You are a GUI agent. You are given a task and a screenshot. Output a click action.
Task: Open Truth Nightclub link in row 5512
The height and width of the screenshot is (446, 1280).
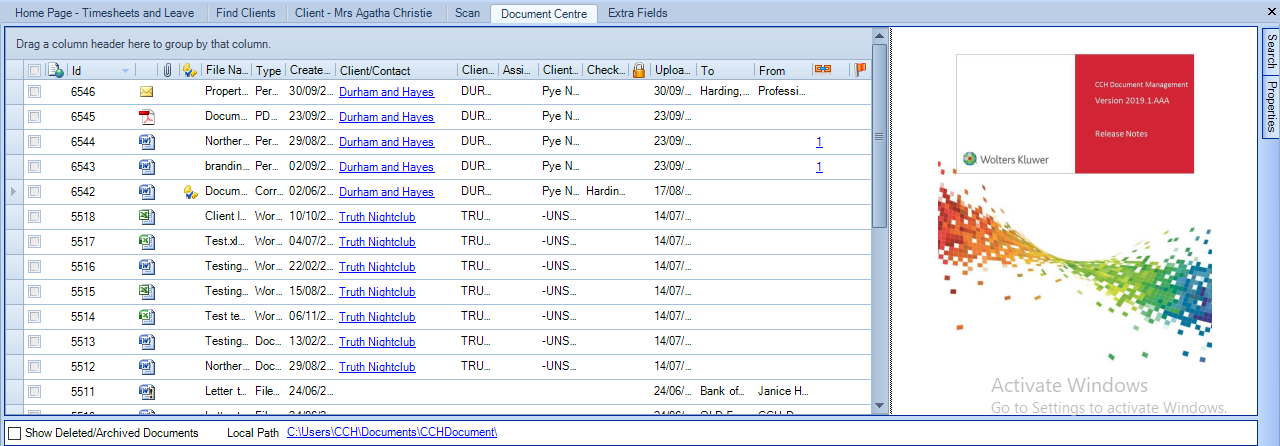click(377, 366)
